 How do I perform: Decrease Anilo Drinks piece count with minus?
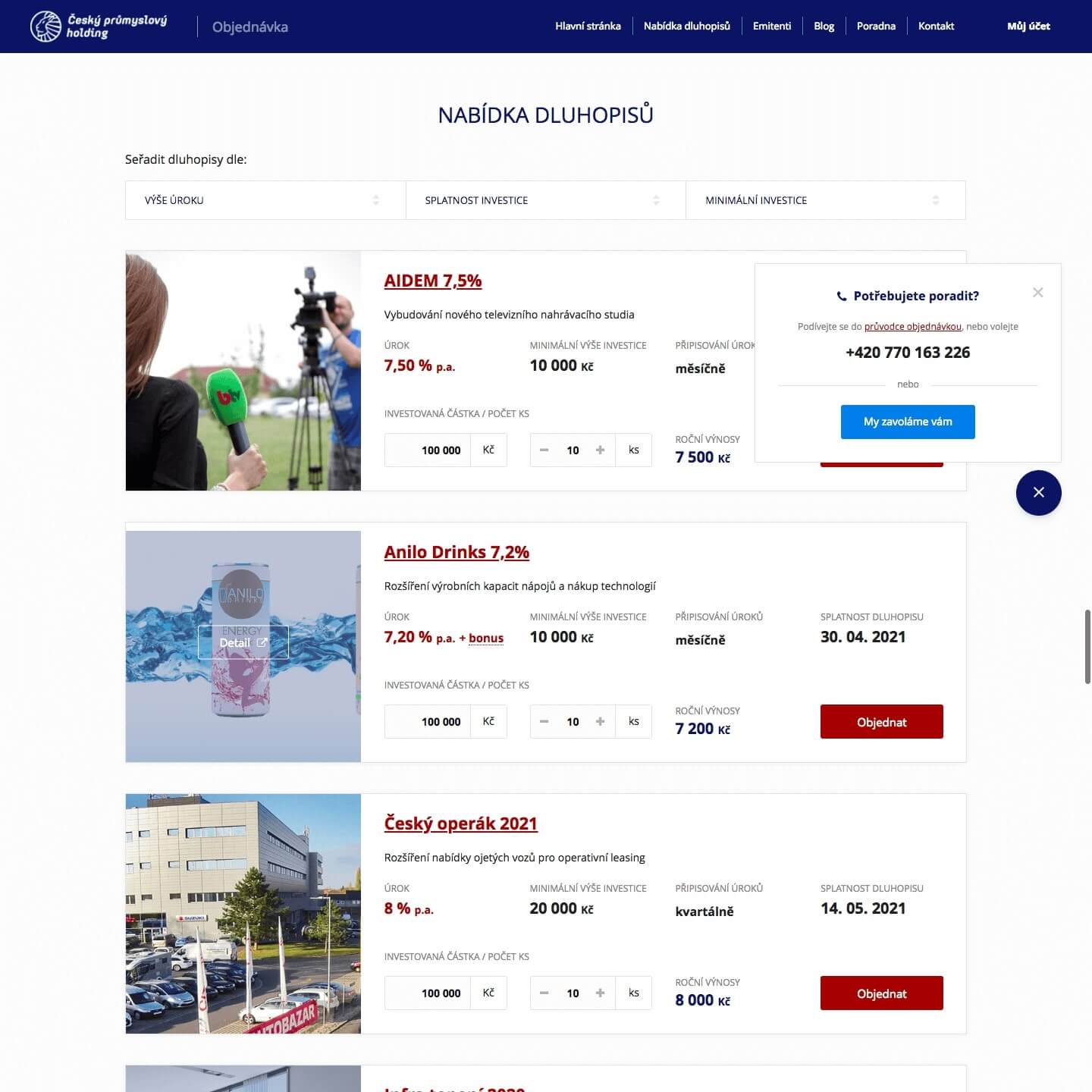544,721
